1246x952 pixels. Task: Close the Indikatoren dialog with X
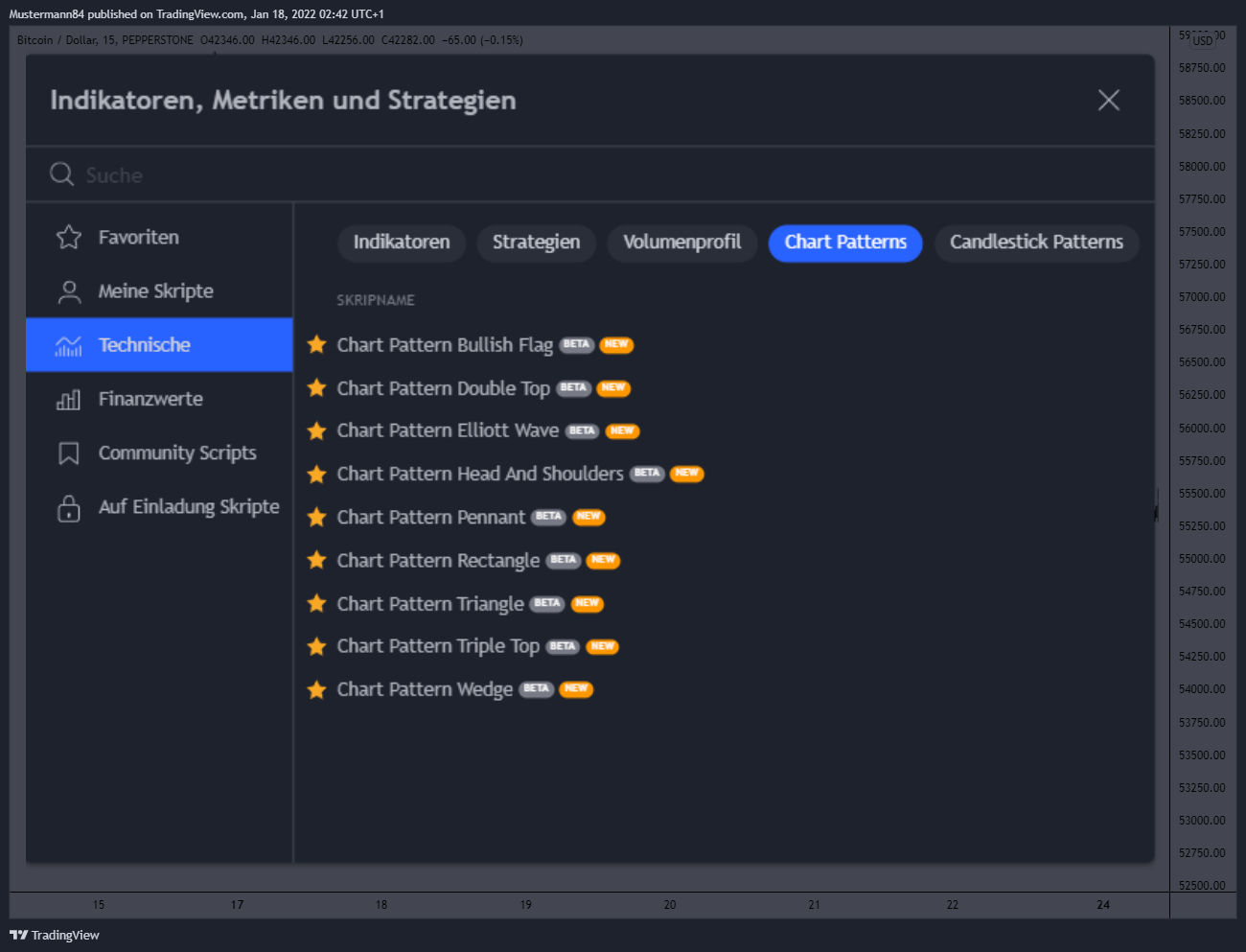pyautogui.click(x=1109, y=100)
